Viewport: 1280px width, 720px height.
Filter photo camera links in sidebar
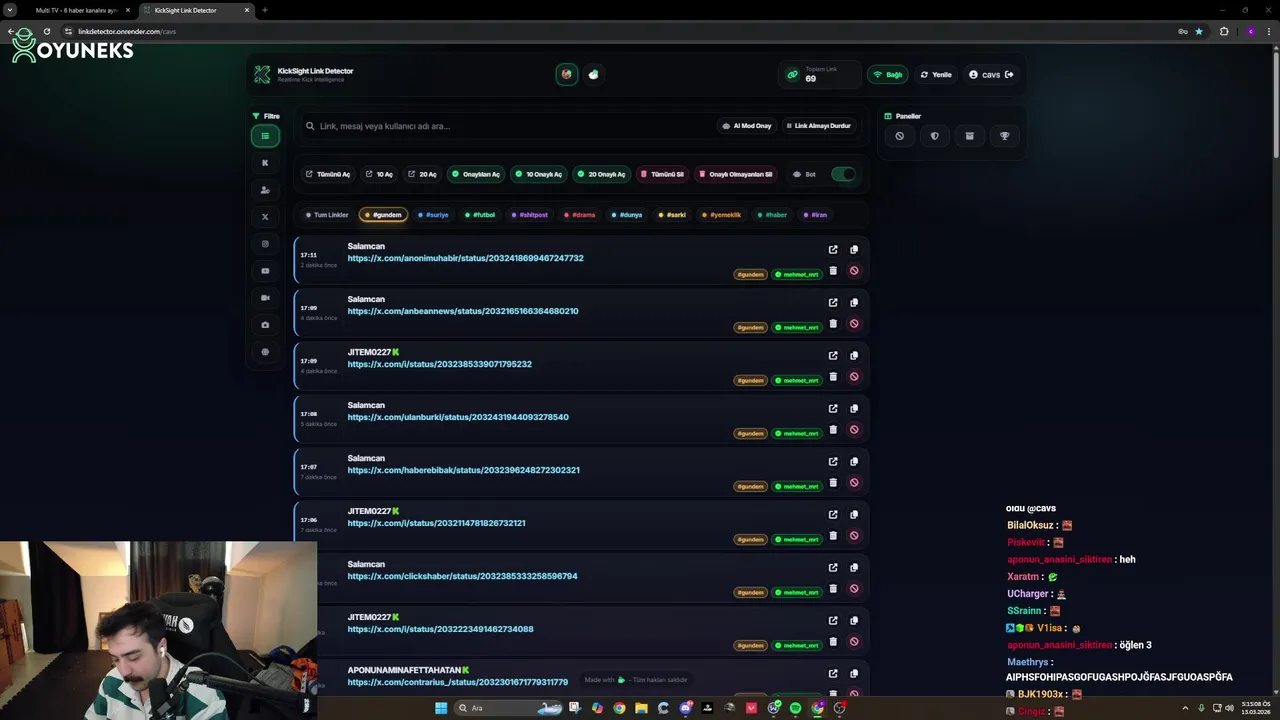click(265, 325)
